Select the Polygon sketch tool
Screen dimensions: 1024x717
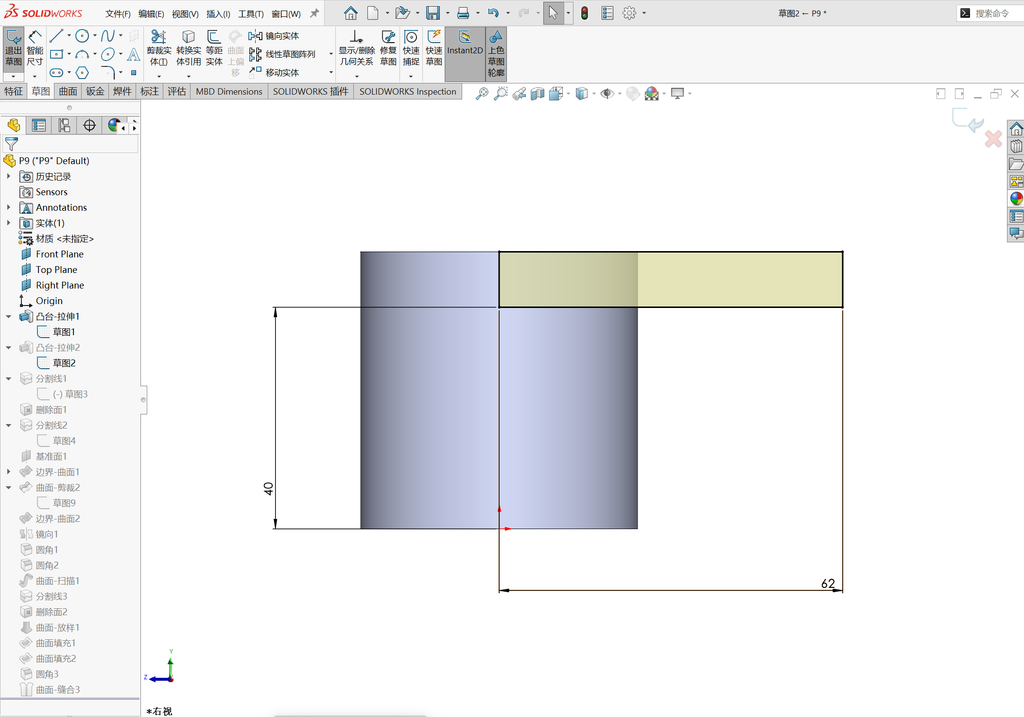point(82,72)
